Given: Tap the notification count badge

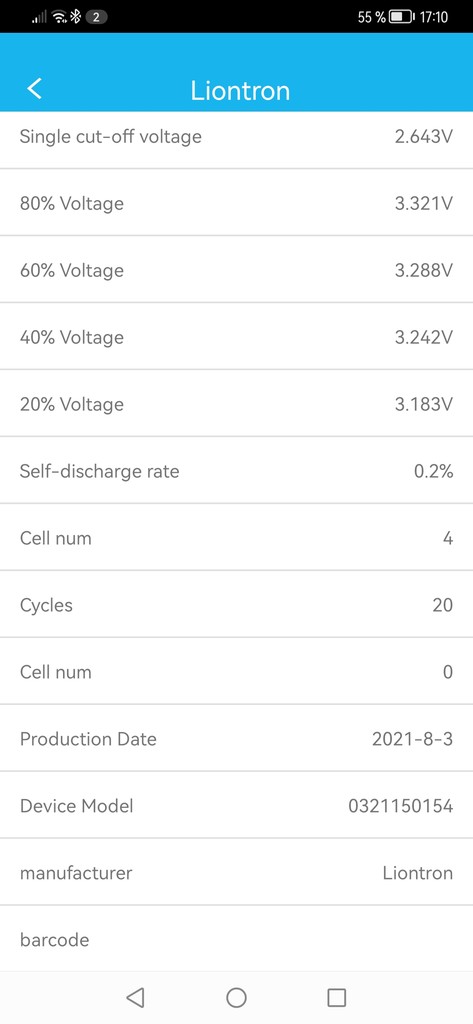Looking at the screenshot, I should coord(96,17).
